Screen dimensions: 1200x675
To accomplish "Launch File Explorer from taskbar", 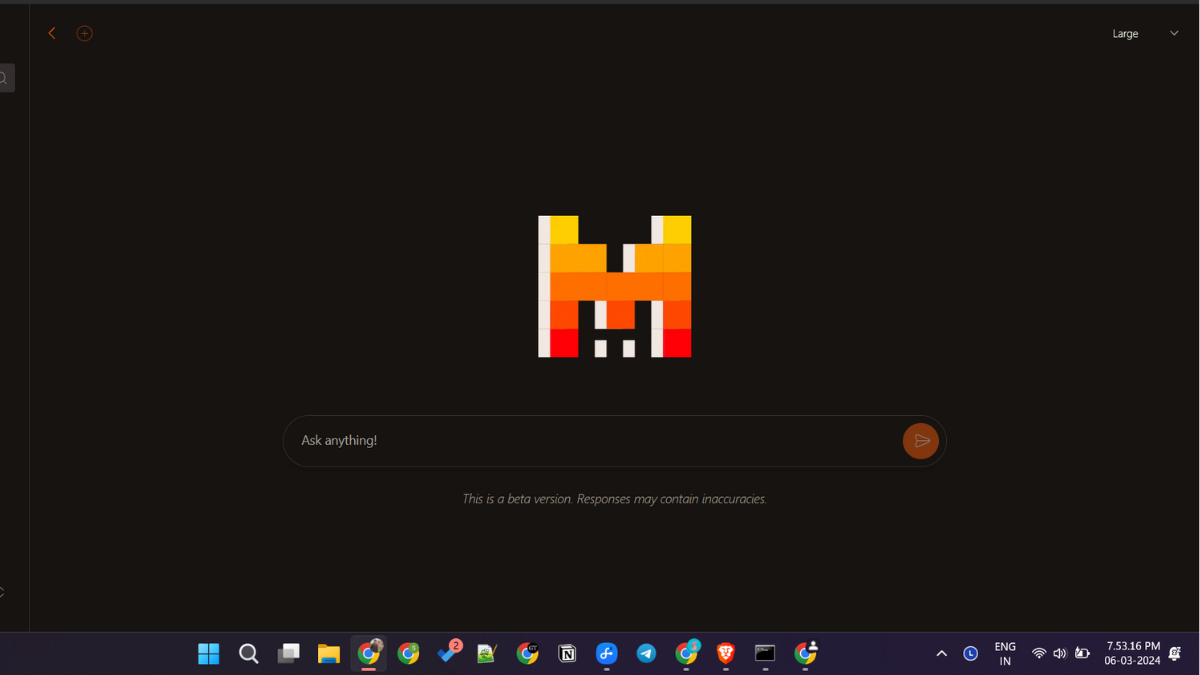I will click(329, 654).
